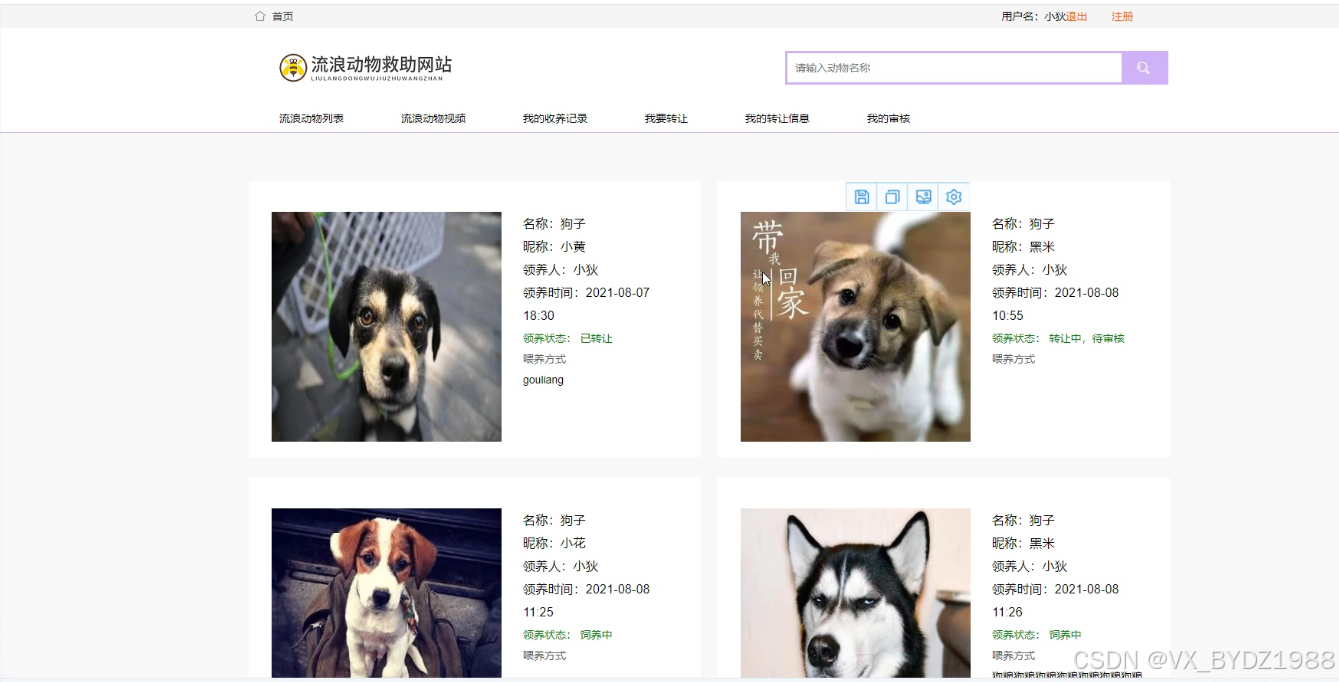Click the 11:25 adoption time text

click(x=538, y=612)
